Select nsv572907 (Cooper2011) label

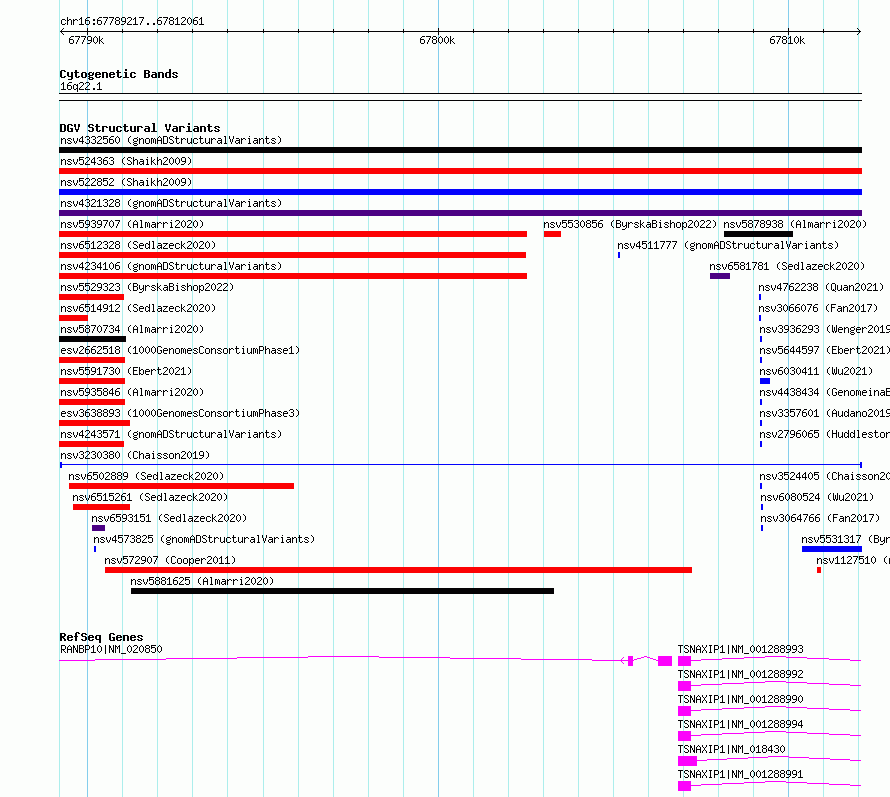point(170,560)
